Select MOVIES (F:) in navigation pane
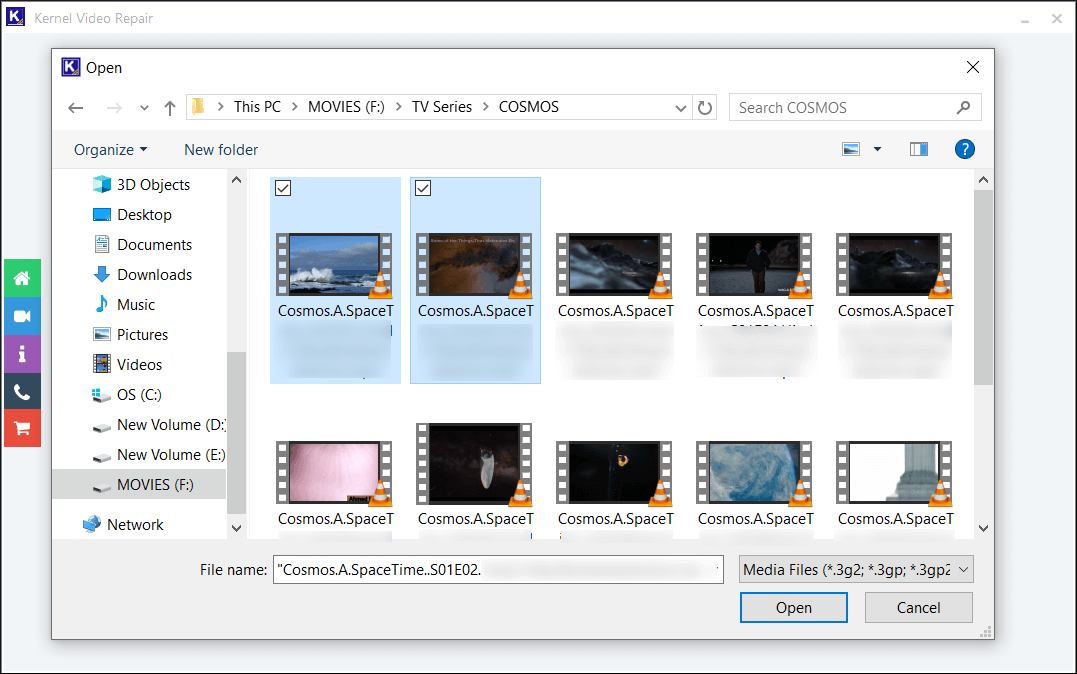Image resolution: width=1077 pixels, height=674 pixels. click(139, 484)
